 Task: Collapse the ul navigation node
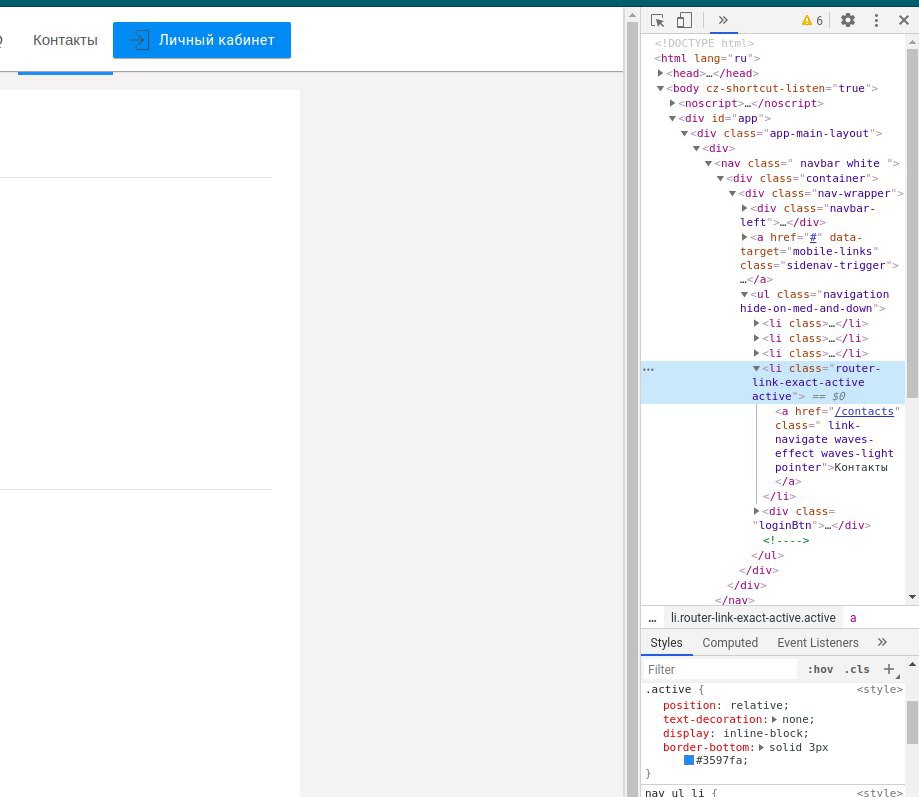744,294
